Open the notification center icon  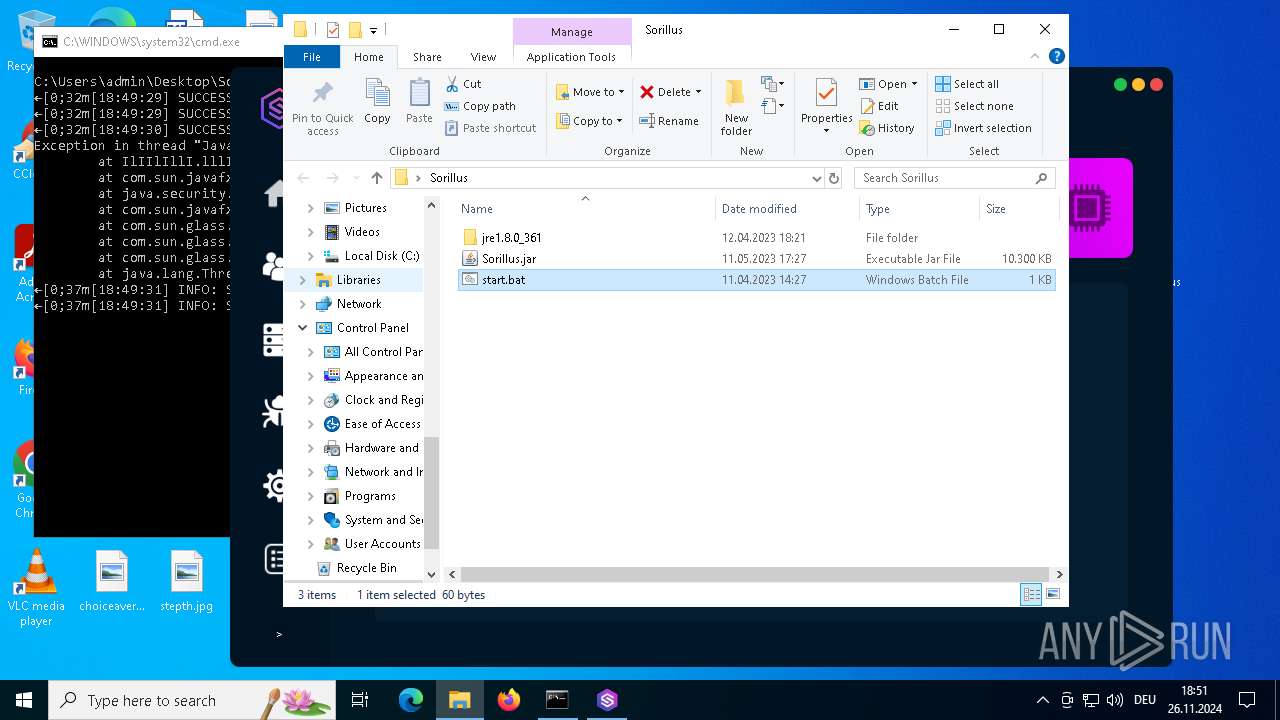(1247, 700)
